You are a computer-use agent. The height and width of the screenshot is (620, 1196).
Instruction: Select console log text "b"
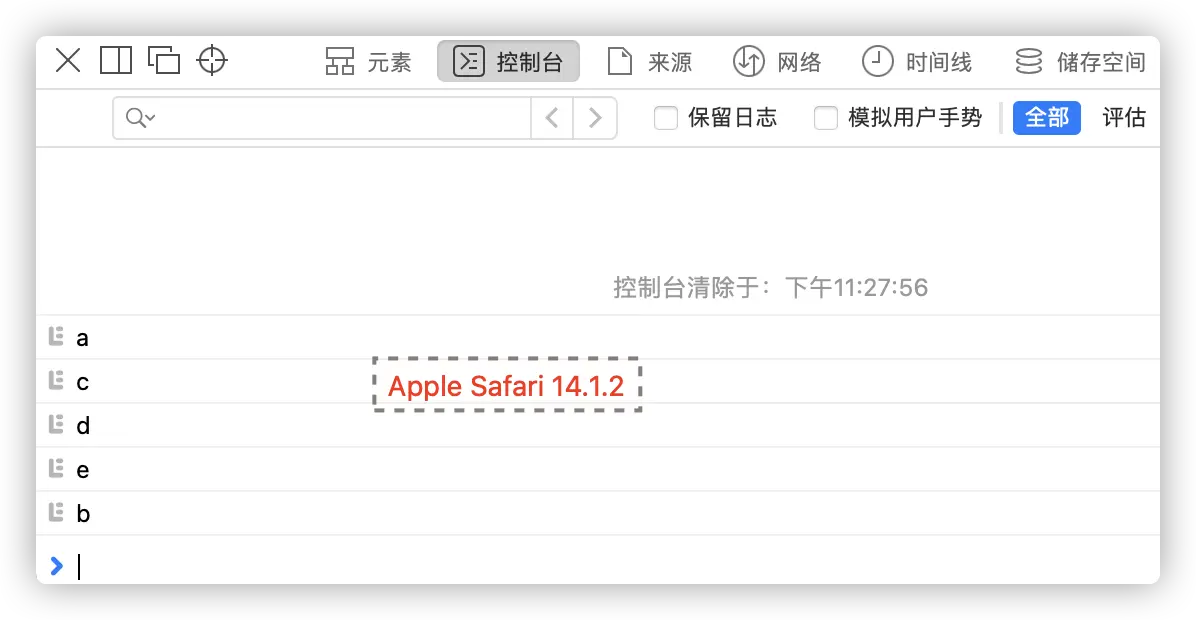(x=83, y=513)
